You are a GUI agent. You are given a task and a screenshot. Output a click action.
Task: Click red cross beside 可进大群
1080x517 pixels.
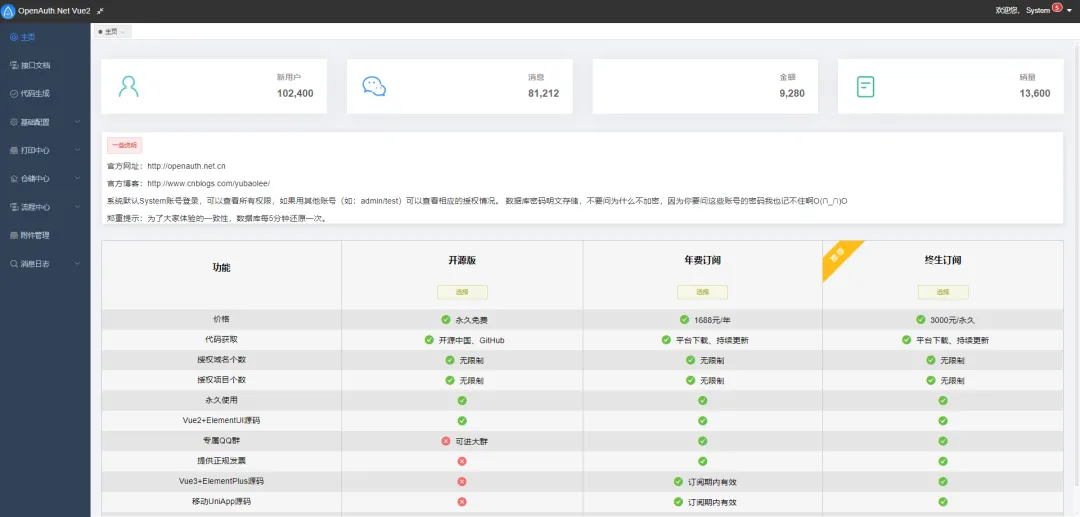tap(446, 441)
